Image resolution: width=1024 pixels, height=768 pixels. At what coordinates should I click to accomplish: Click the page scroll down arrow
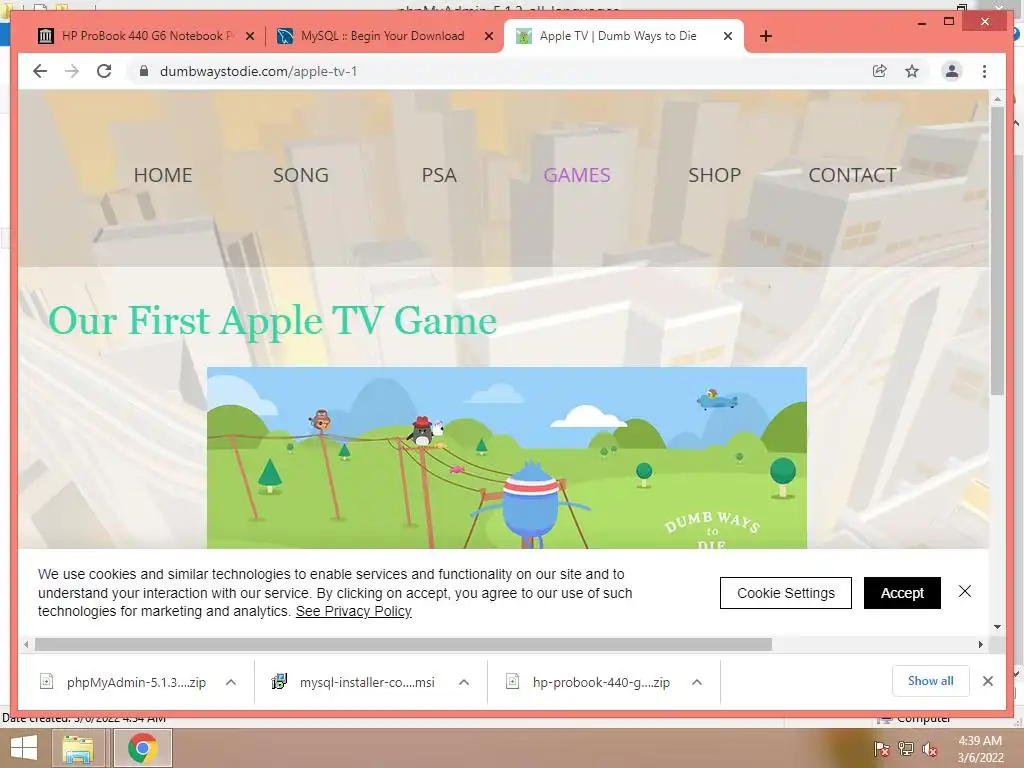[x=997, y=627]
